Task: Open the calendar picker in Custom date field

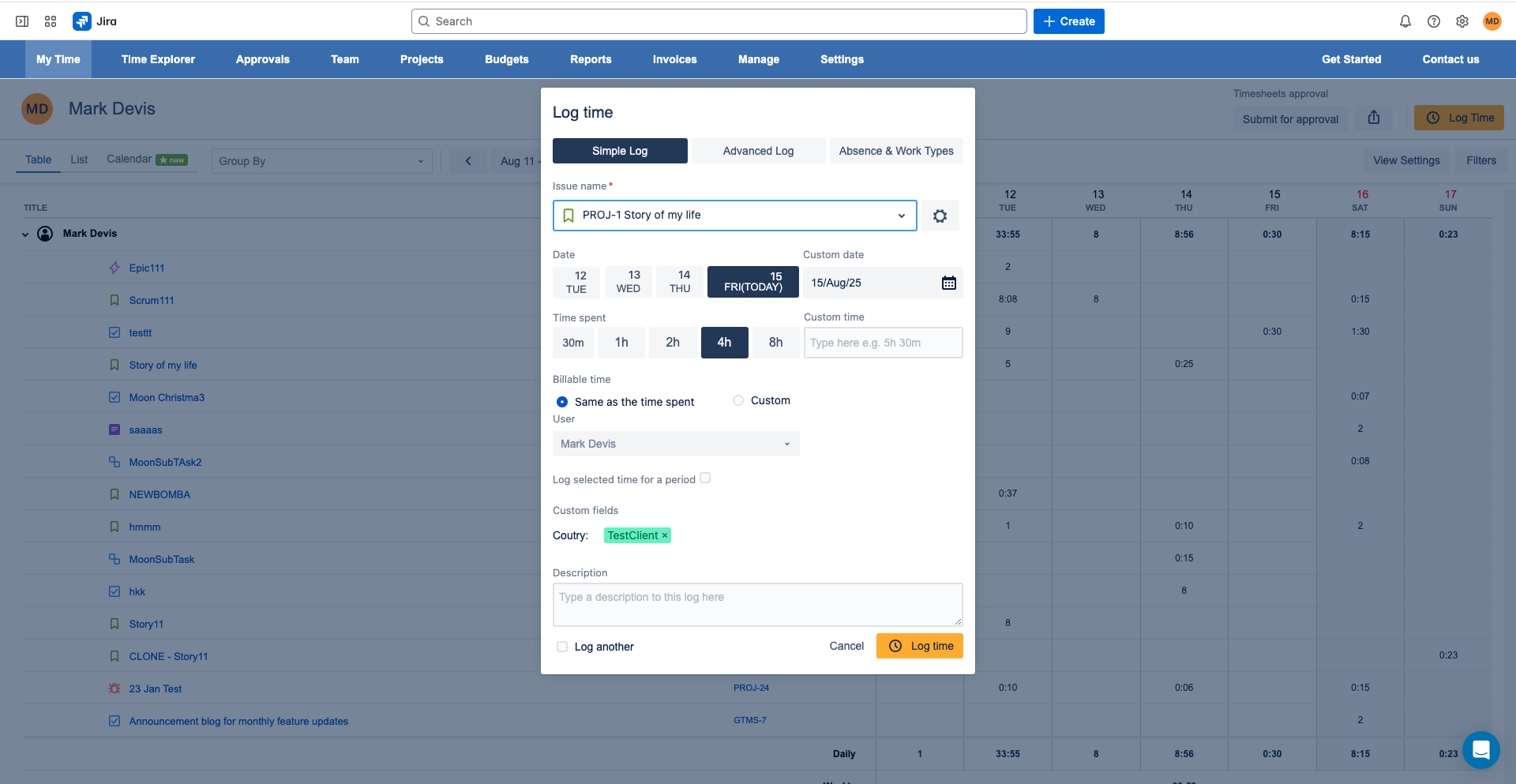Action: [948, 282]
